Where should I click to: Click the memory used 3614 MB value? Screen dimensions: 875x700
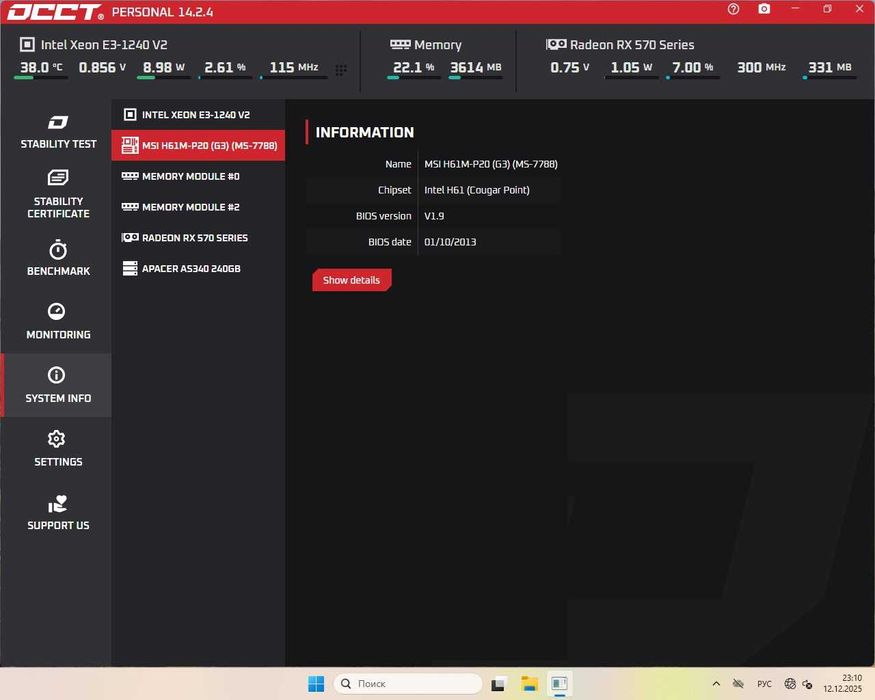475,68
